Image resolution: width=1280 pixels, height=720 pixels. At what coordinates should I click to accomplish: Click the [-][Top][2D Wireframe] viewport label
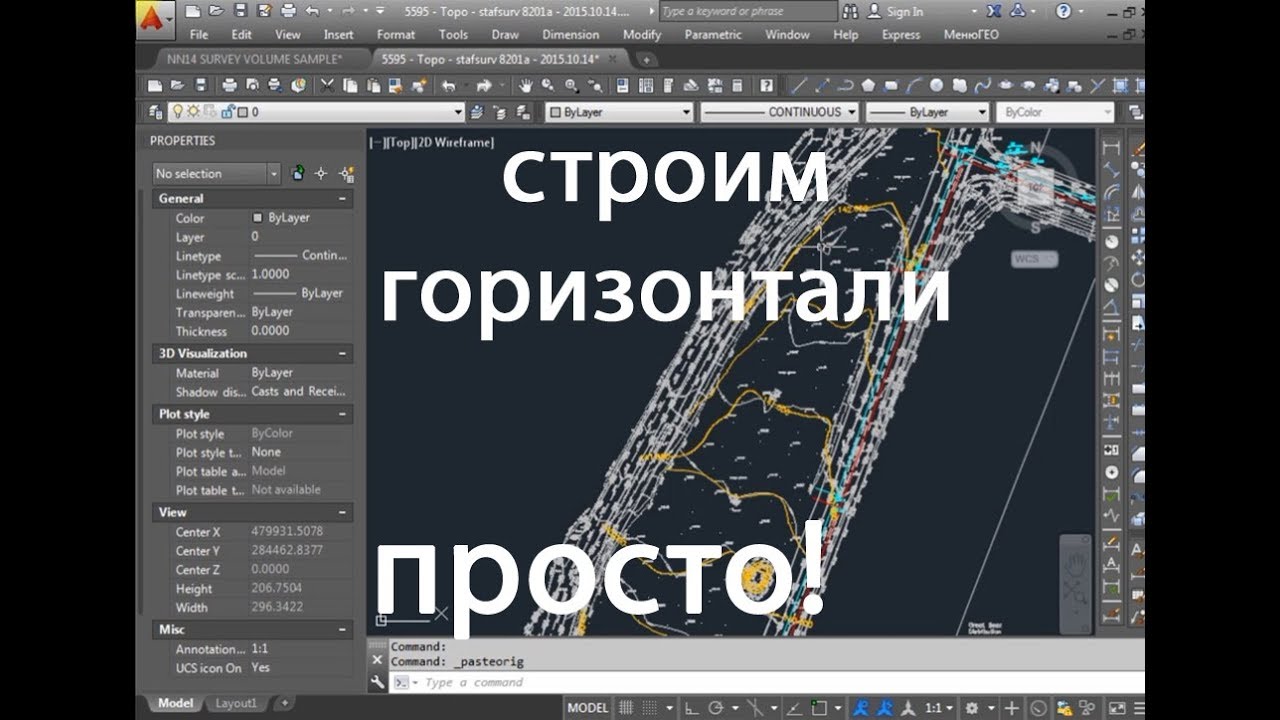click(x=432, y=142)
